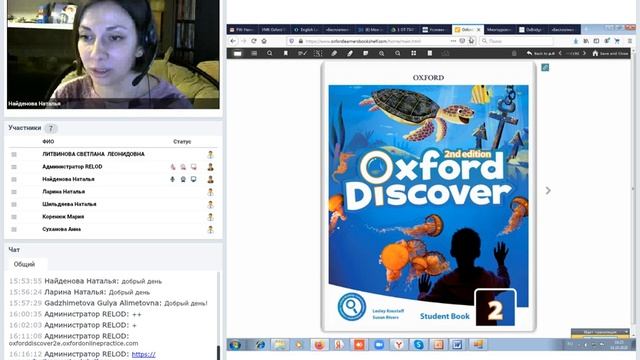This screenshot has height=360, width=640.
Task: Click row handle beside Ларина Наталья
Action: coord(14,192)
